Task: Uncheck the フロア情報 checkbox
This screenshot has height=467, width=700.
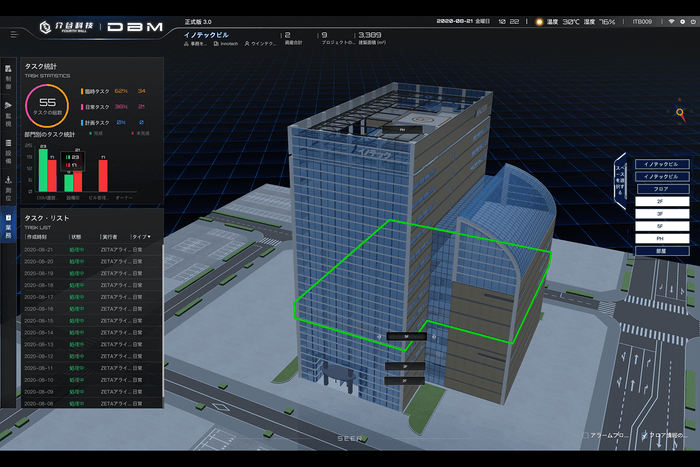Action: pos(645,437)
